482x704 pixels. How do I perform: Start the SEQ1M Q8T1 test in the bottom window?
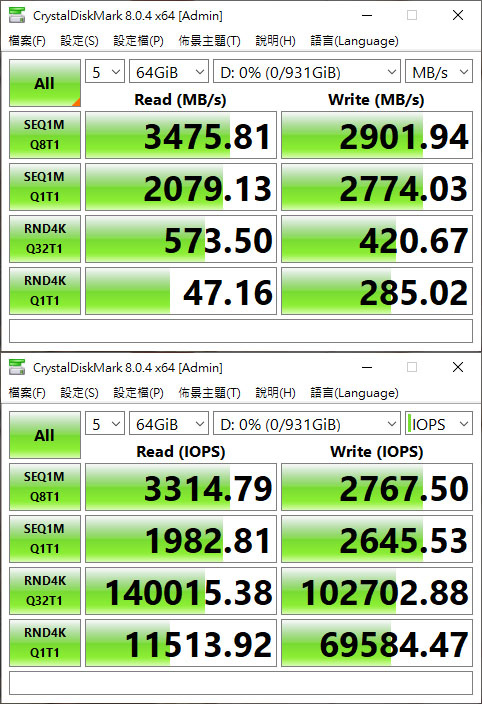click(45, 487)
